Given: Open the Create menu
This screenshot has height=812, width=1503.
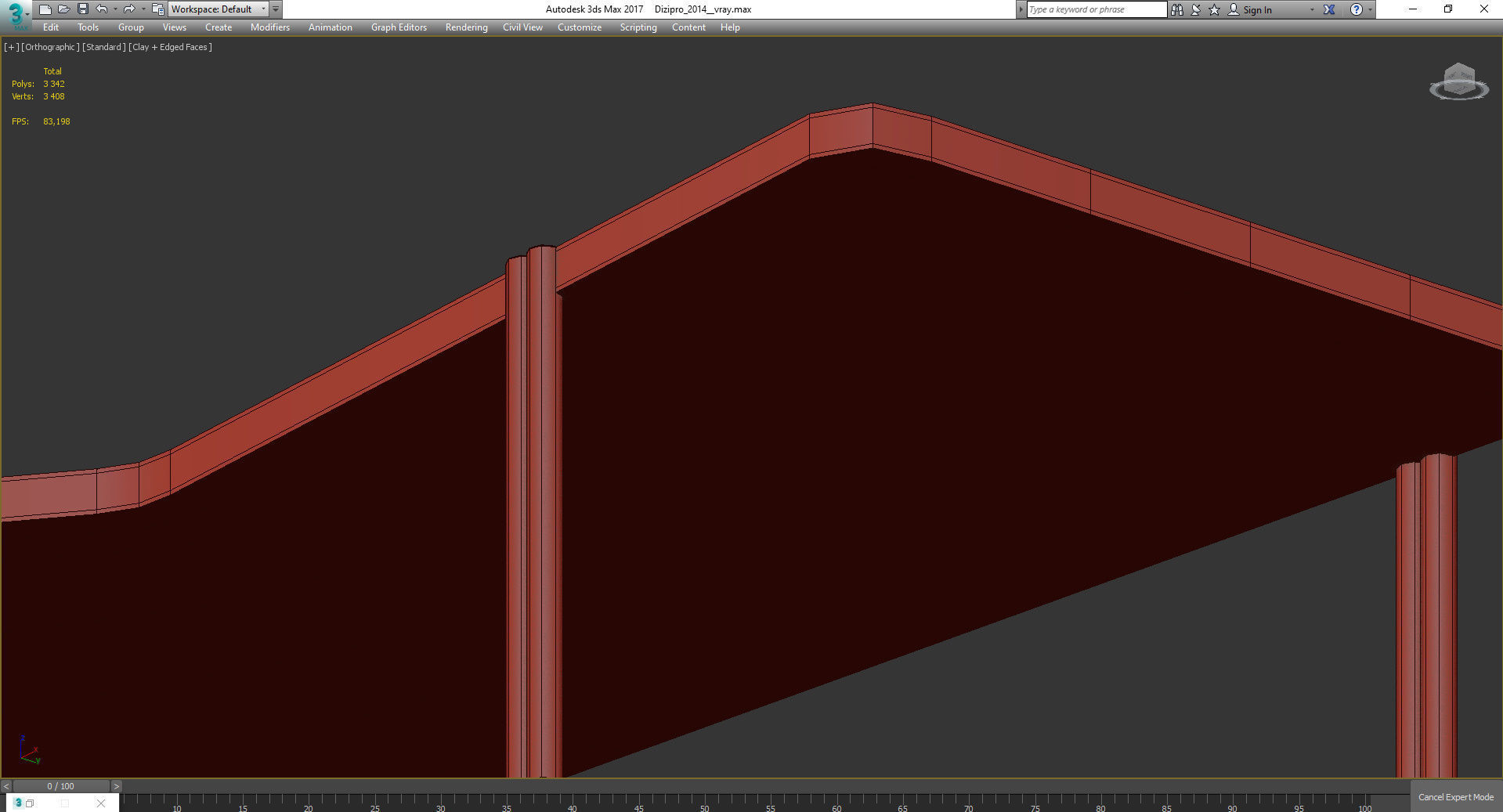Looking at the screenshot, I should pyautogui.click(x=219, y=27).
